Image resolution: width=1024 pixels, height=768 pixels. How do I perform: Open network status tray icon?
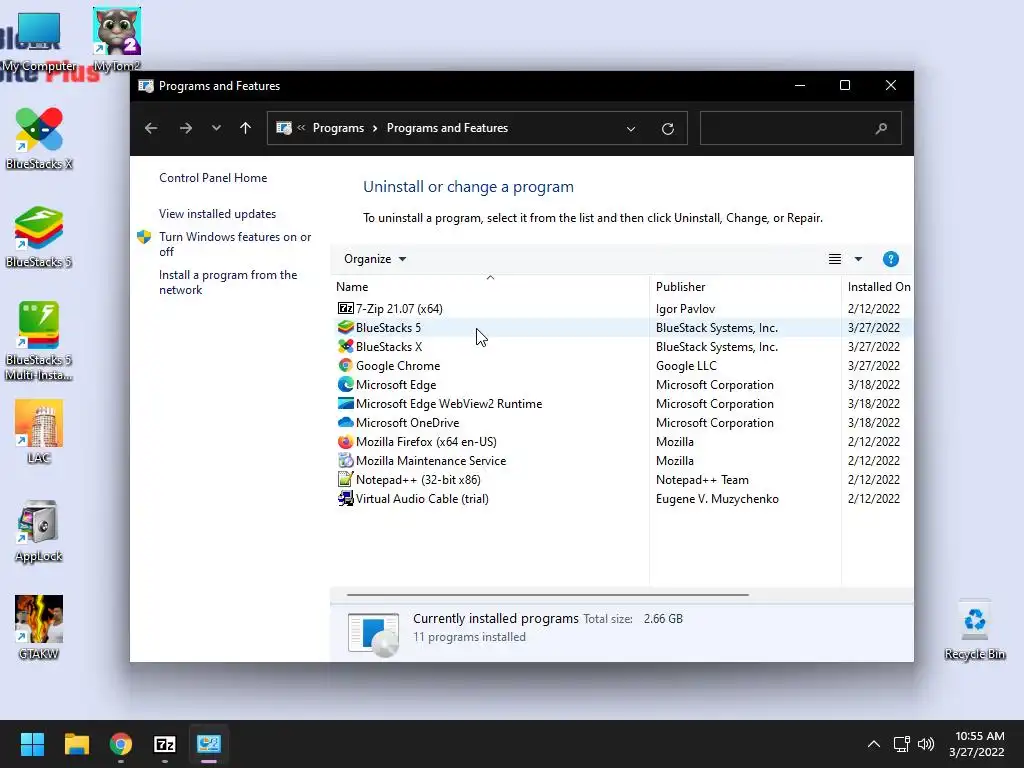[x=902, y=744]
